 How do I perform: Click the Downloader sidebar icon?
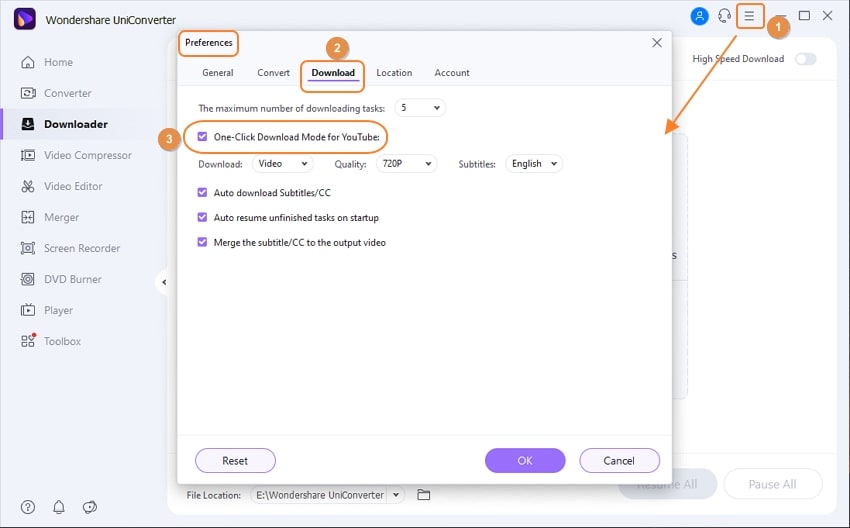28,124
